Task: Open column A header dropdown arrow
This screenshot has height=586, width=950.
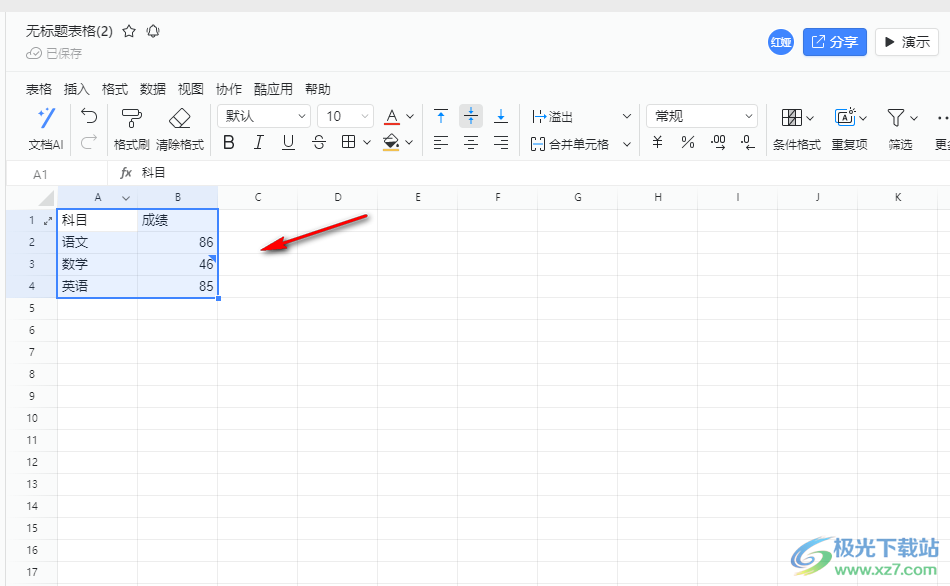Action: click(x=126, y=198)
